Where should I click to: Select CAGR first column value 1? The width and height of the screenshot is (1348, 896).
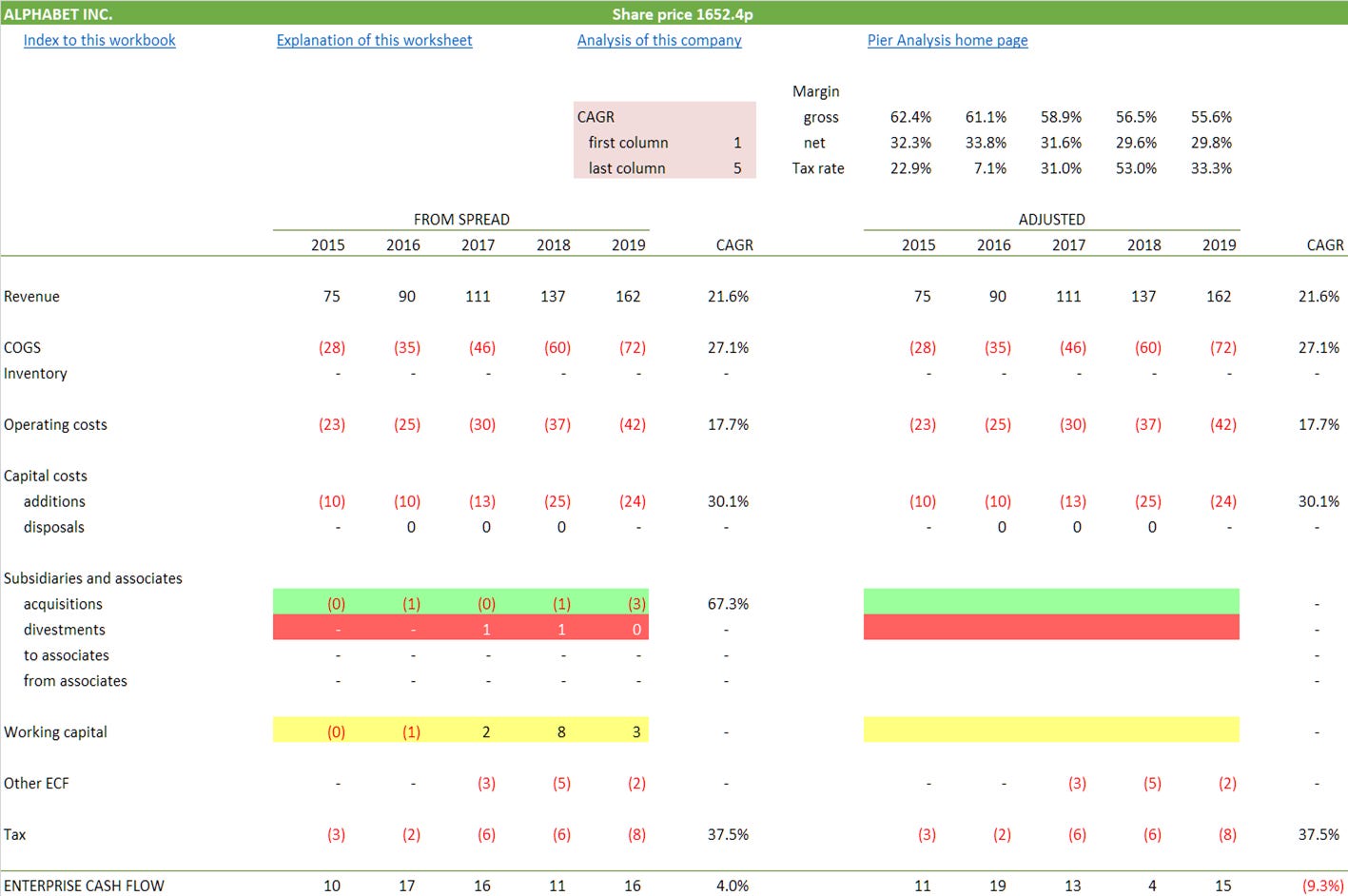pyautogui.click(x=737, y=143)
